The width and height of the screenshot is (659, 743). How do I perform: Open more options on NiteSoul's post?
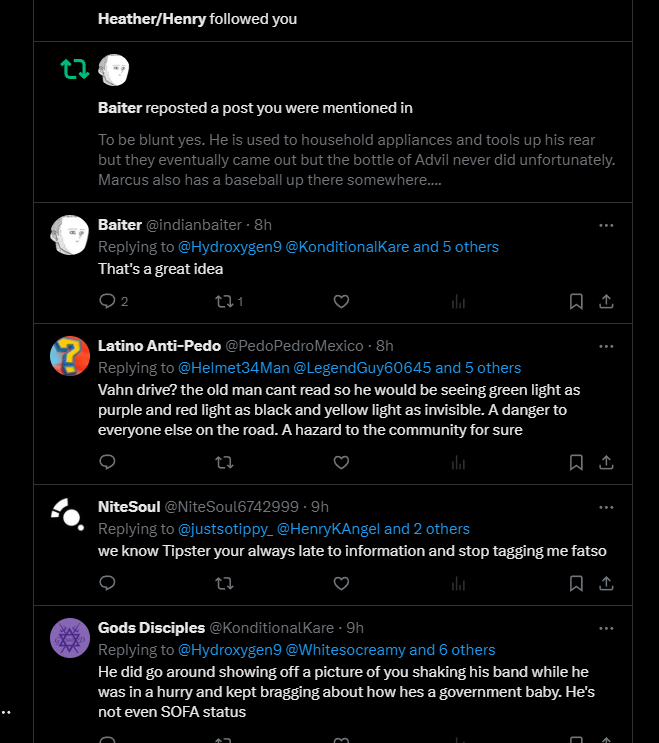click(606, 507)
